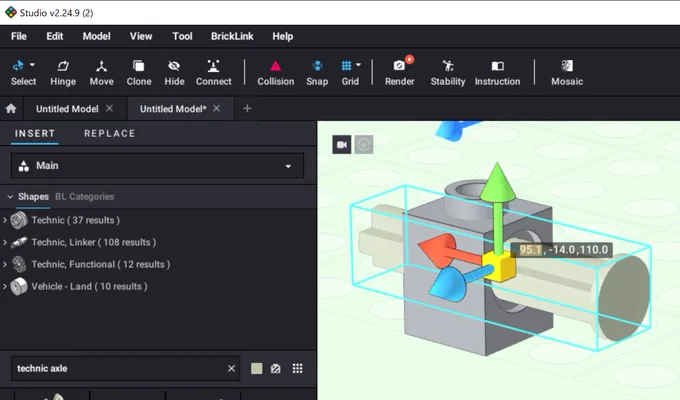Screen dimensions: 680x400
Task: Open the View menu
Action: click(x=141, y=36)
